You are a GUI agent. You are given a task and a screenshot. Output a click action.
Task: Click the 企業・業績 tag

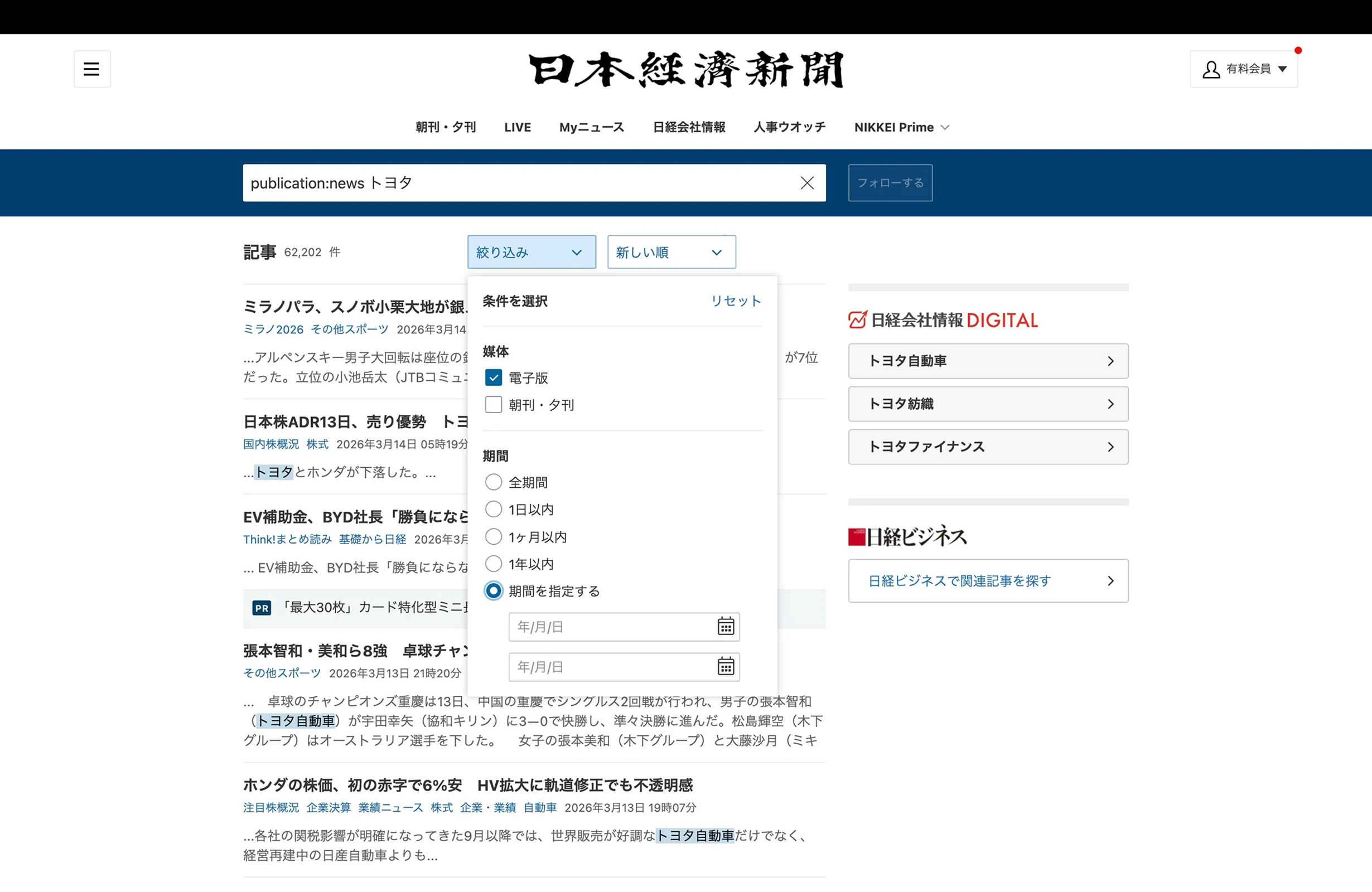pyautogui.click(x=488, y=808)
